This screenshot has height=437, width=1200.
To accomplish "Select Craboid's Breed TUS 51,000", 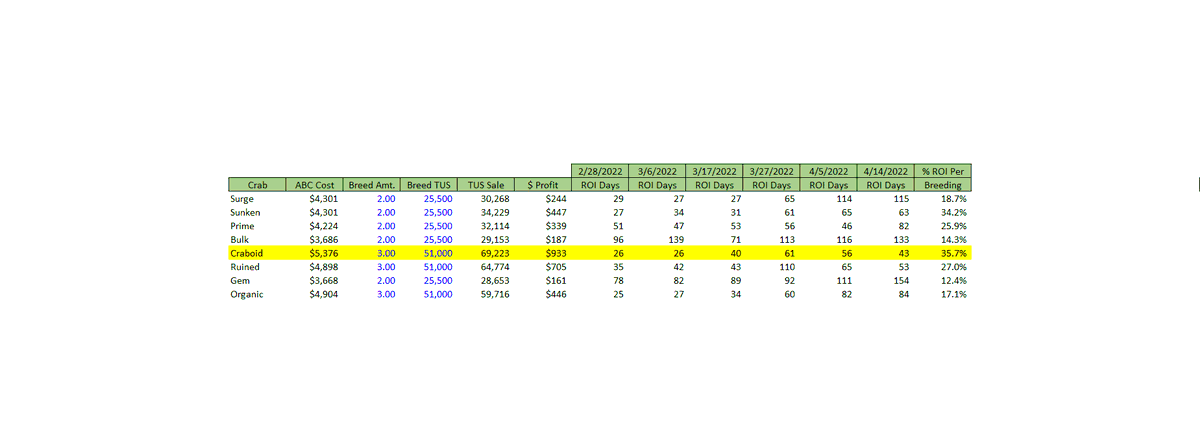I will (438, 254).
